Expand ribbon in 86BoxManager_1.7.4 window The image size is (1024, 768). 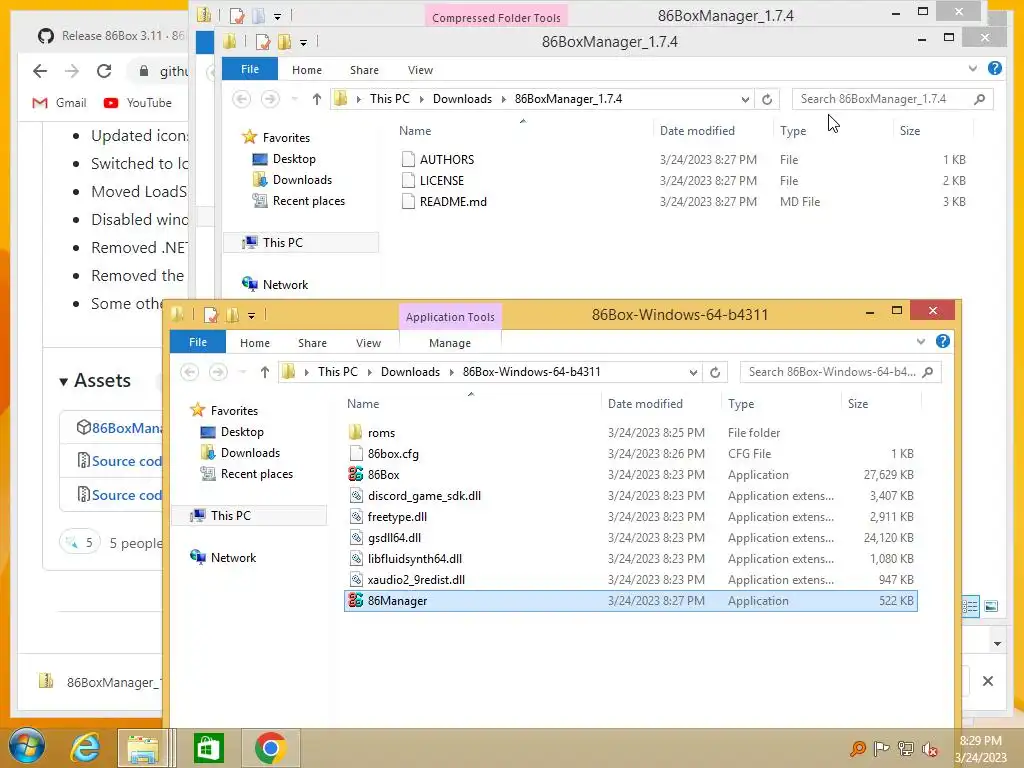pos(973,69)
